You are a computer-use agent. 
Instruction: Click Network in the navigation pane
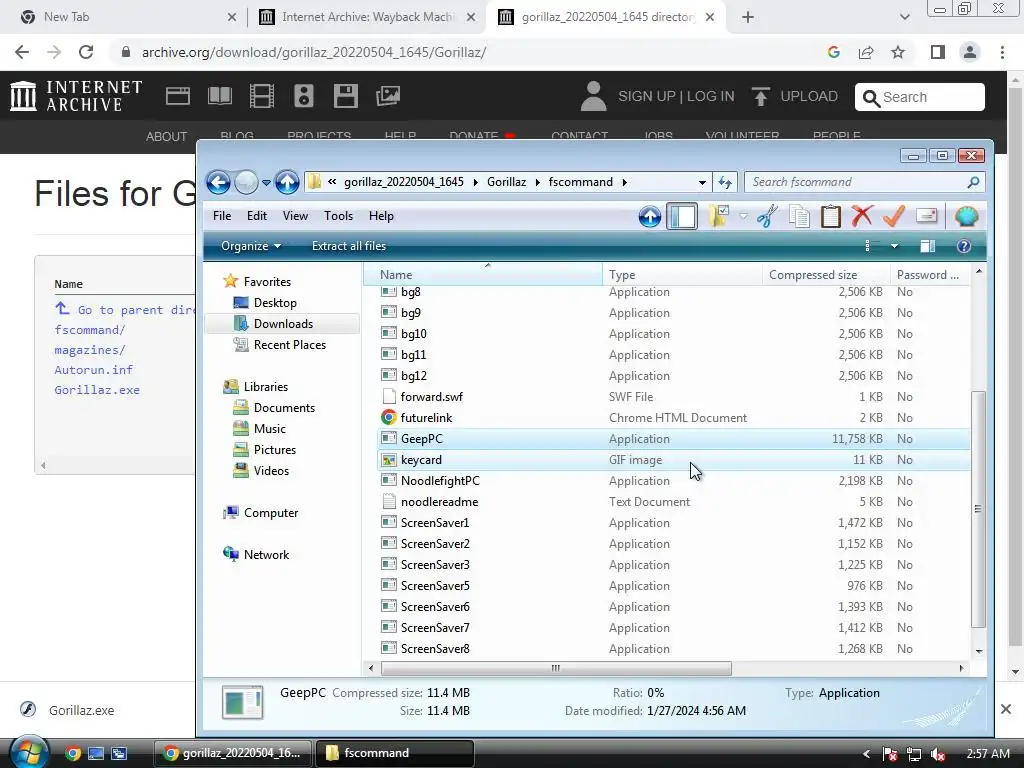(266, 555)
